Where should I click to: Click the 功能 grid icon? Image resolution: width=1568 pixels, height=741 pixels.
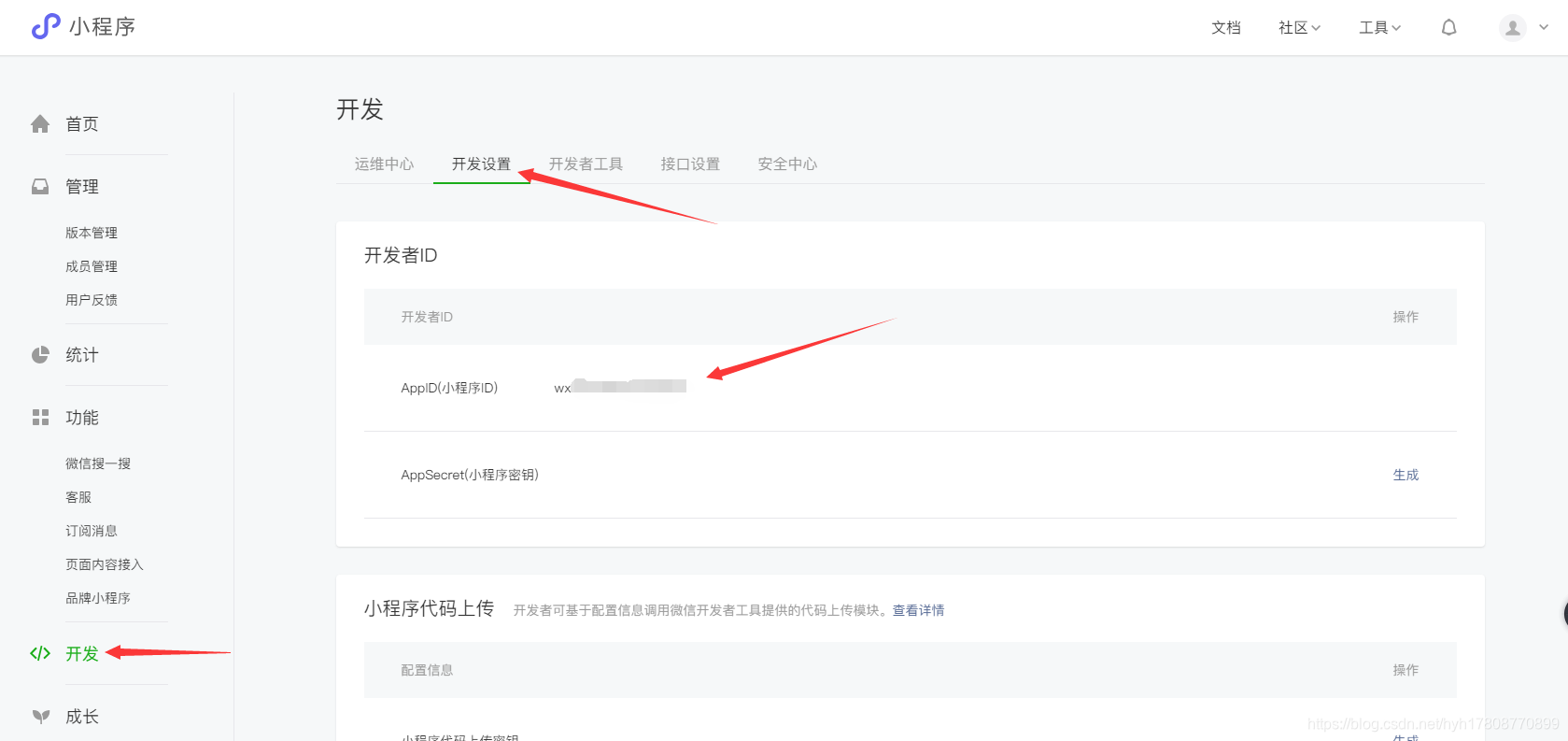[40, 417]
